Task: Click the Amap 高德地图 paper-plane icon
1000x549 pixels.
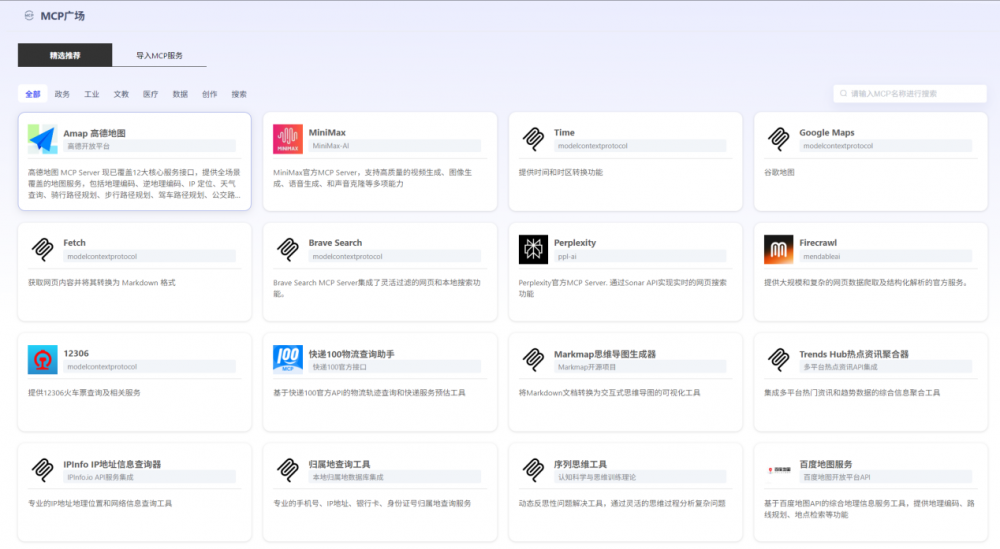Action: point(43,139)
